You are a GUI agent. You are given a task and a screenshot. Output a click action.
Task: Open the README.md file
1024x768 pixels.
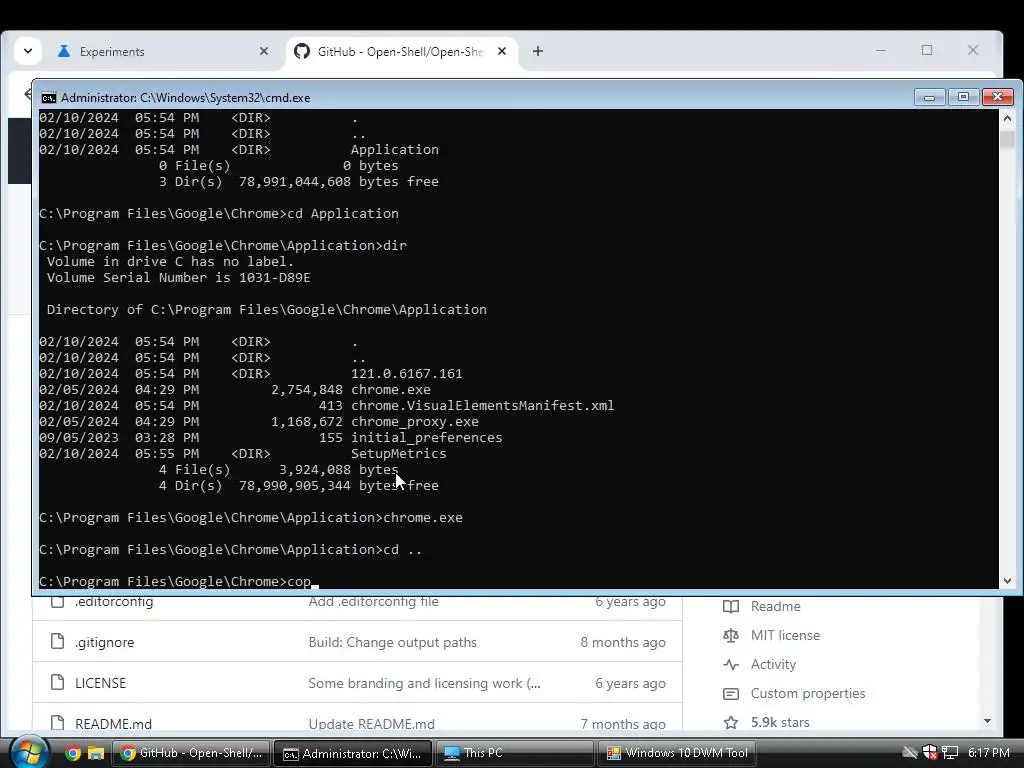click(x=113, y=724)
